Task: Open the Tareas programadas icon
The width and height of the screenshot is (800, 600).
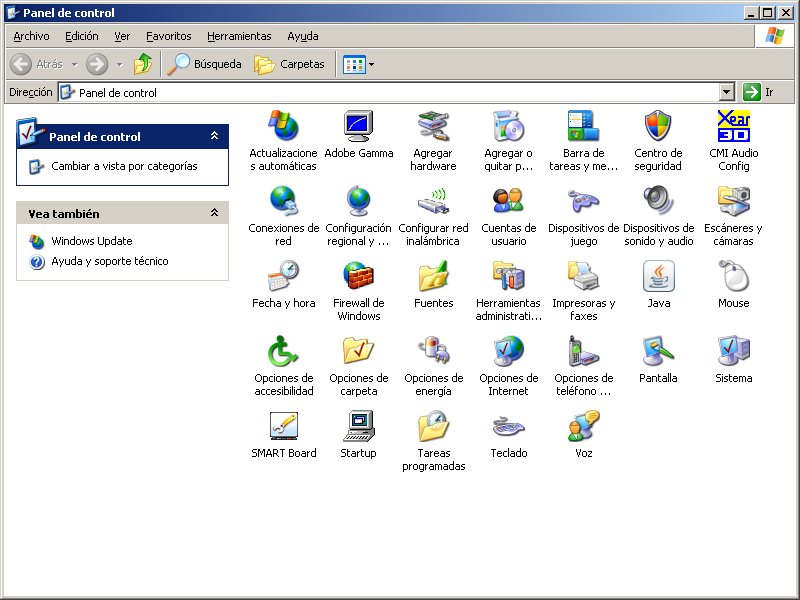Action: click(433, 426)
